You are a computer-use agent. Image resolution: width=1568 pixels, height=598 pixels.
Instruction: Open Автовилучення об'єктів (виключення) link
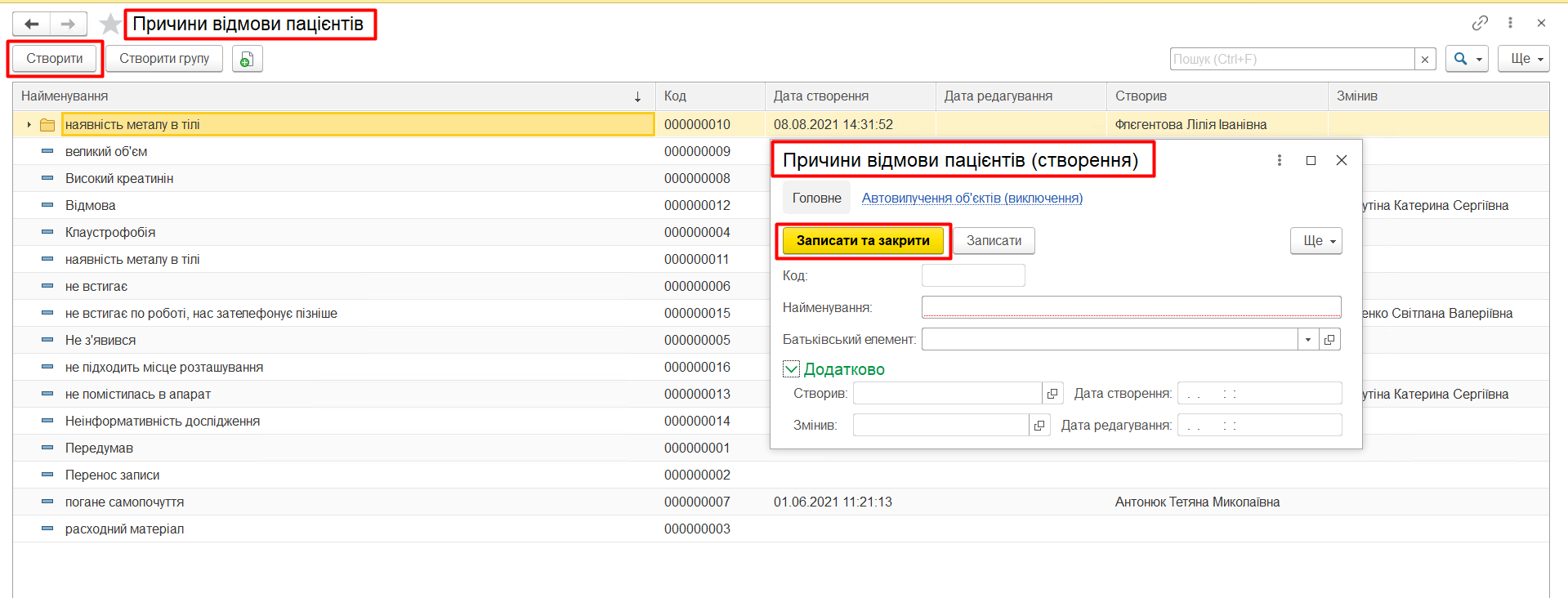tap(972, 198)
